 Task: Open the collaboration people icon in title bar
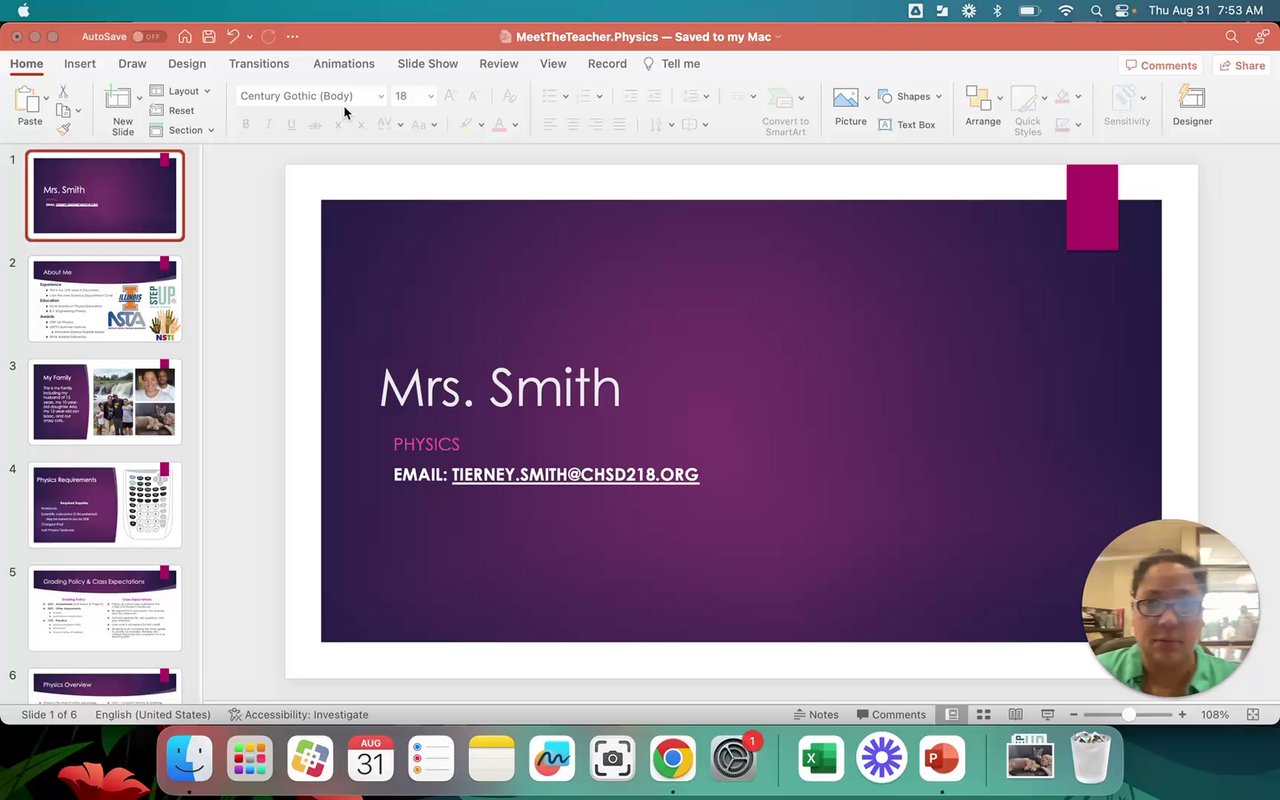pos(1262,37)
